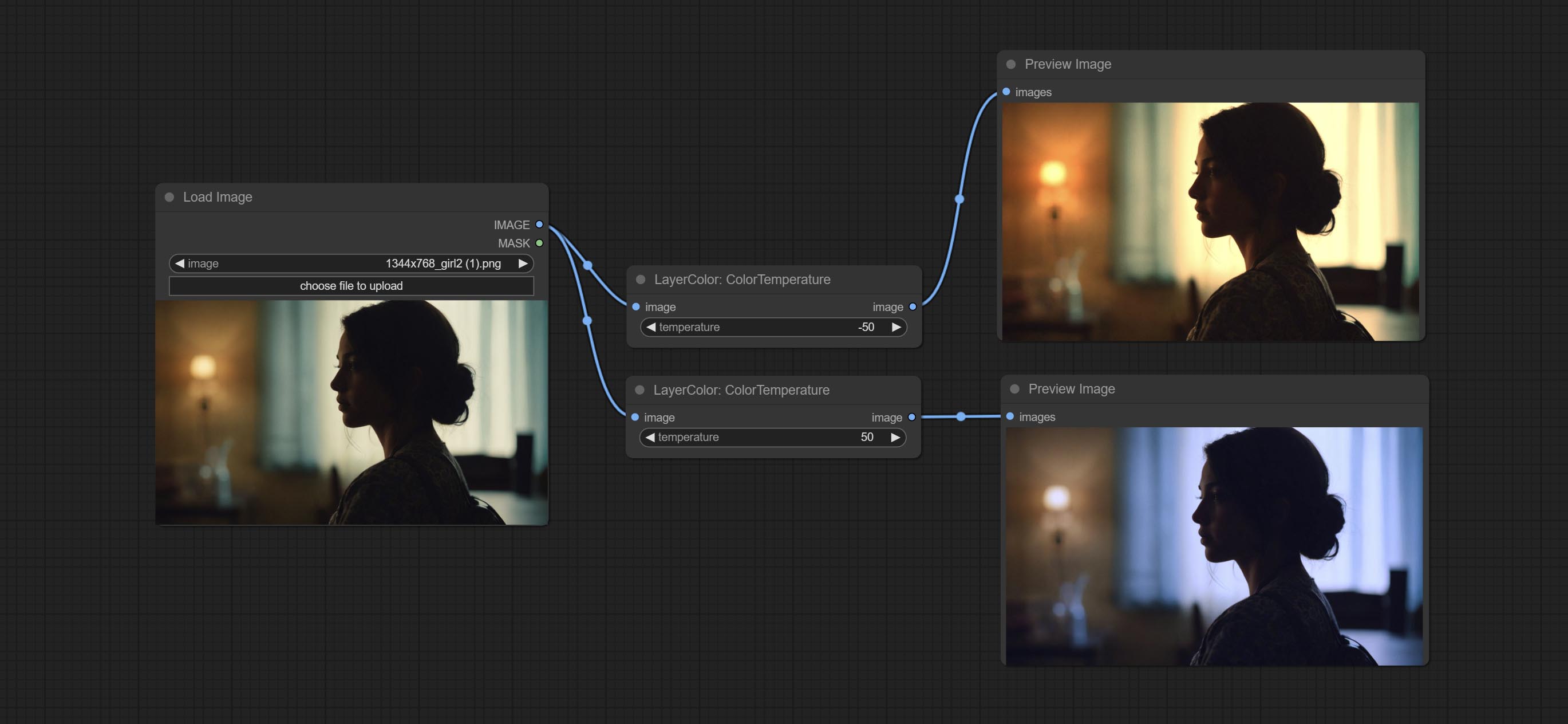
Task: Collapse the Load Image node via its dot
Action: pyautogui.click(x=169, y=197)
